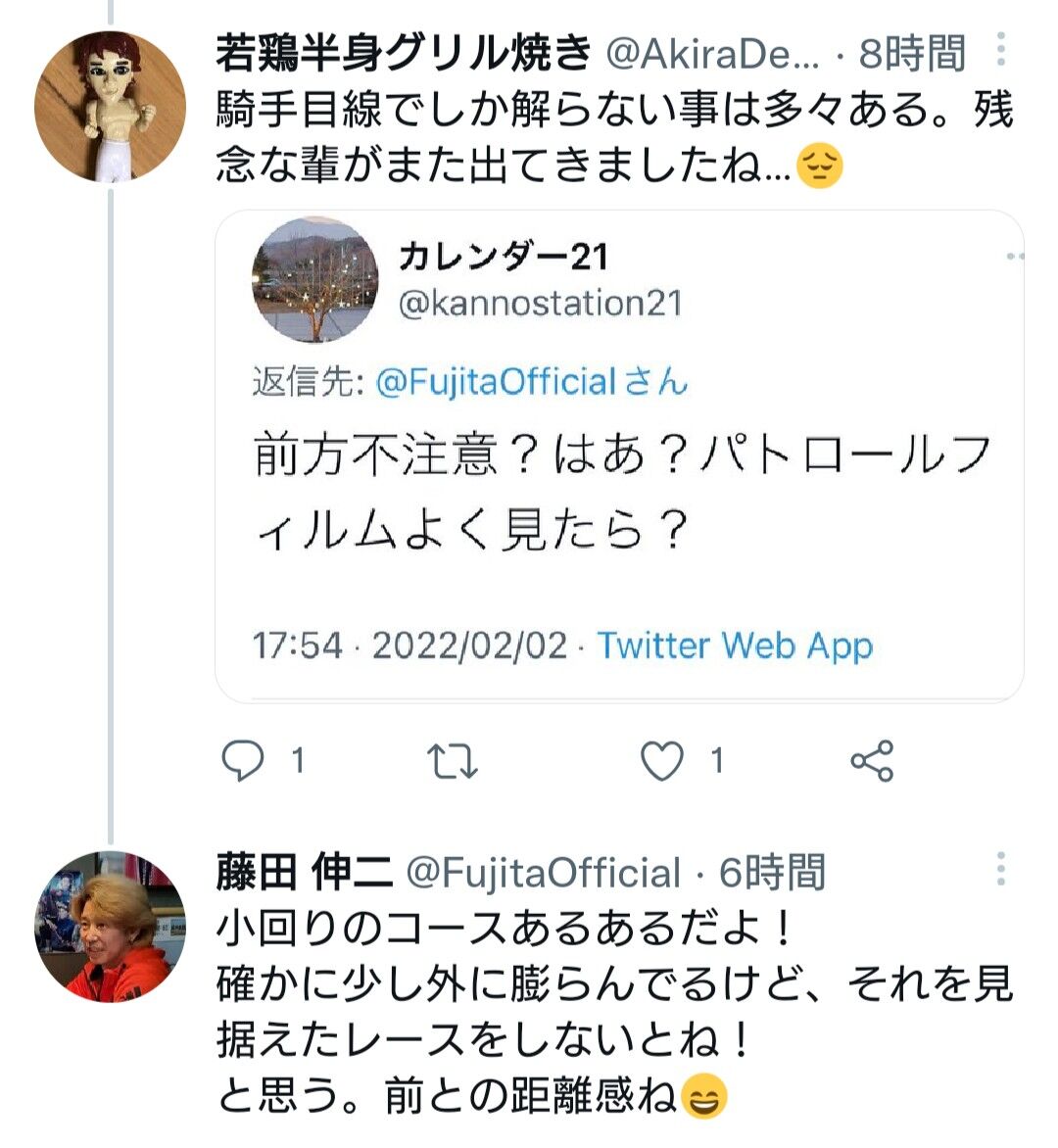Viewport: 1058px width, 1148px height.
Task: Open more options on the 若鶏半身グリル焼き tweet
Action: click(x=1000, y=49)
